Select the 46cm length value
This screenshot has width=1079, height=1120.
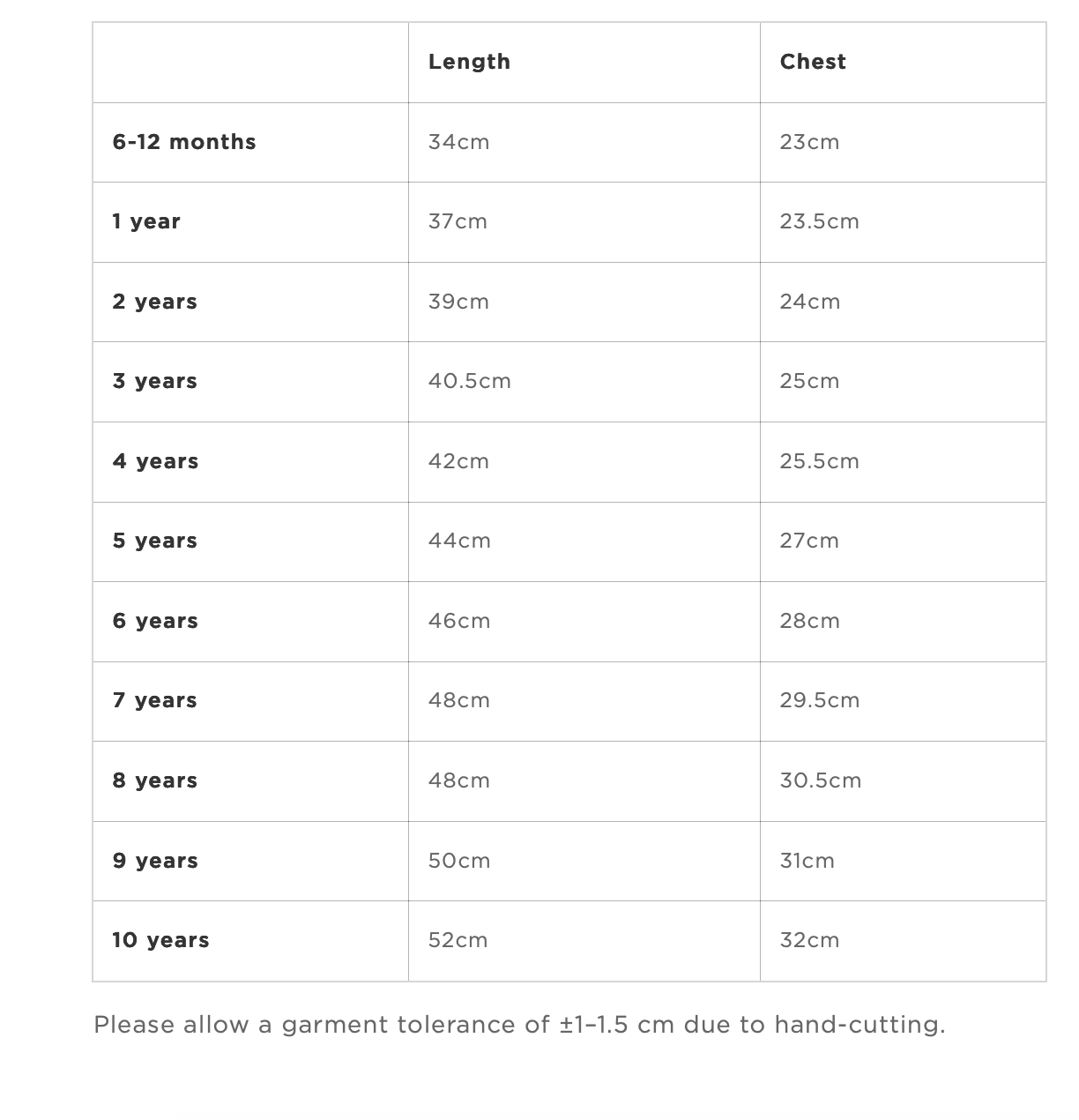point(459,621)
